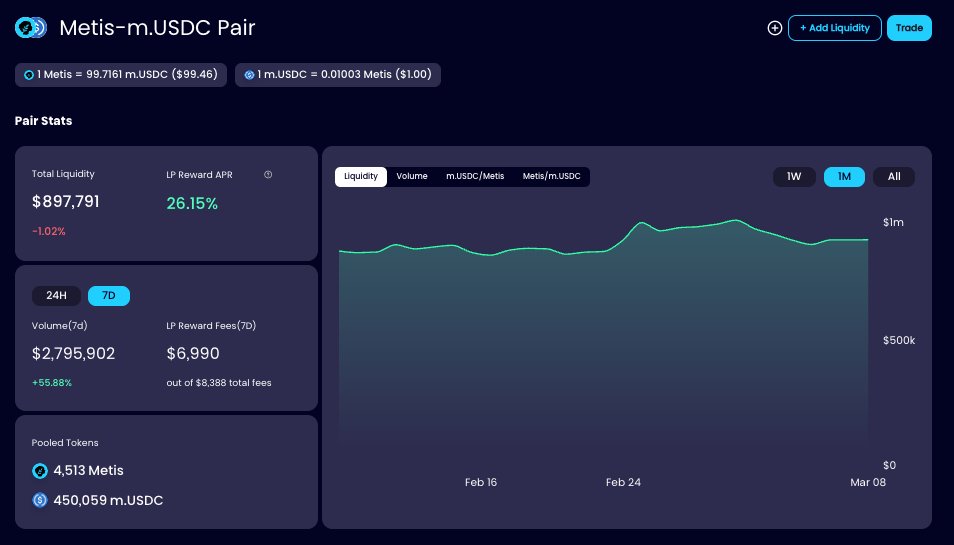Click the m.USDC icon in the price pill
The image size is (954, 545).
point(249,75)
